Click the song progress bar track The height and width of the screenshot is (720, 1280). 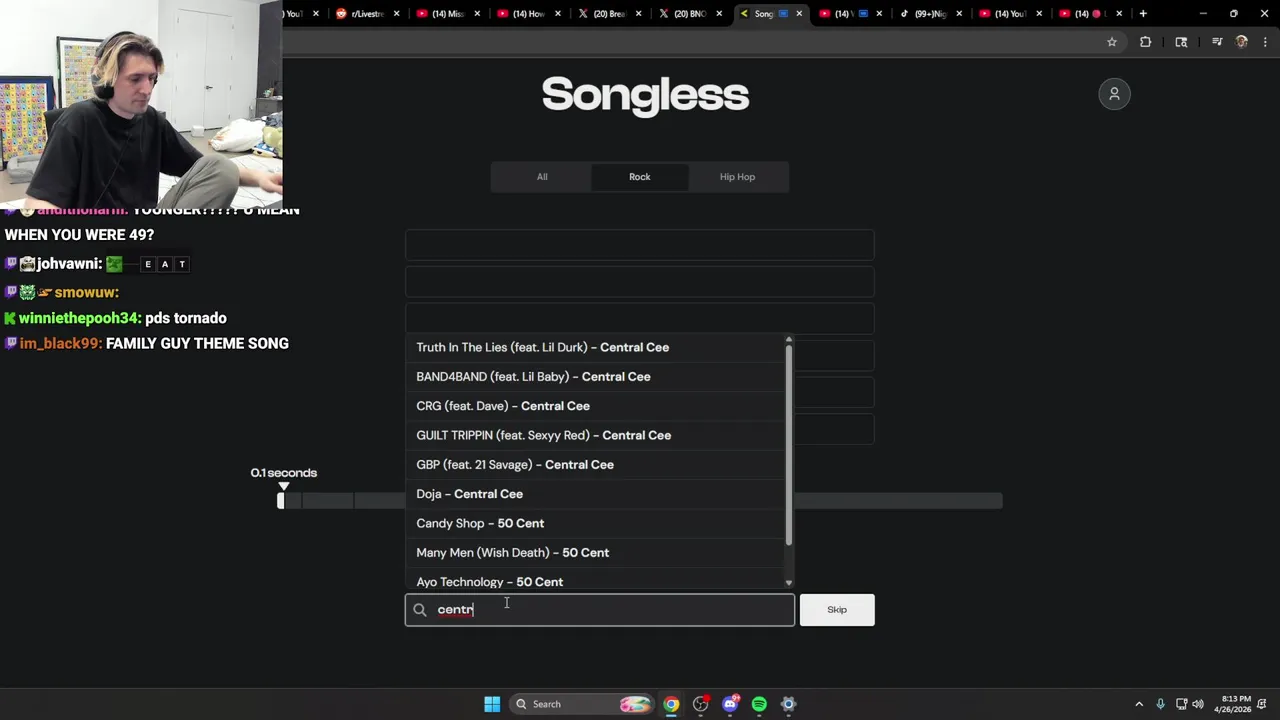coord(640,501)
